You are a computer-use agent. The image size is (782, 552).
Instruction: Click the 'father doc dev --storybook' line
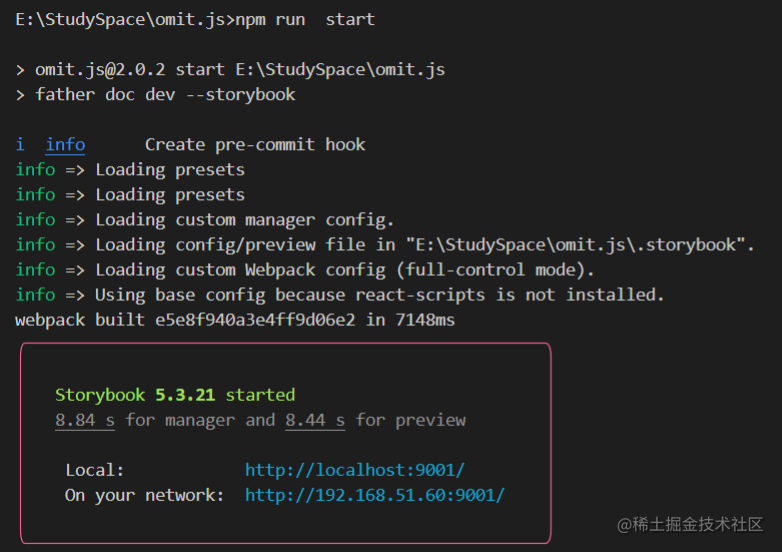pos(165,95)
